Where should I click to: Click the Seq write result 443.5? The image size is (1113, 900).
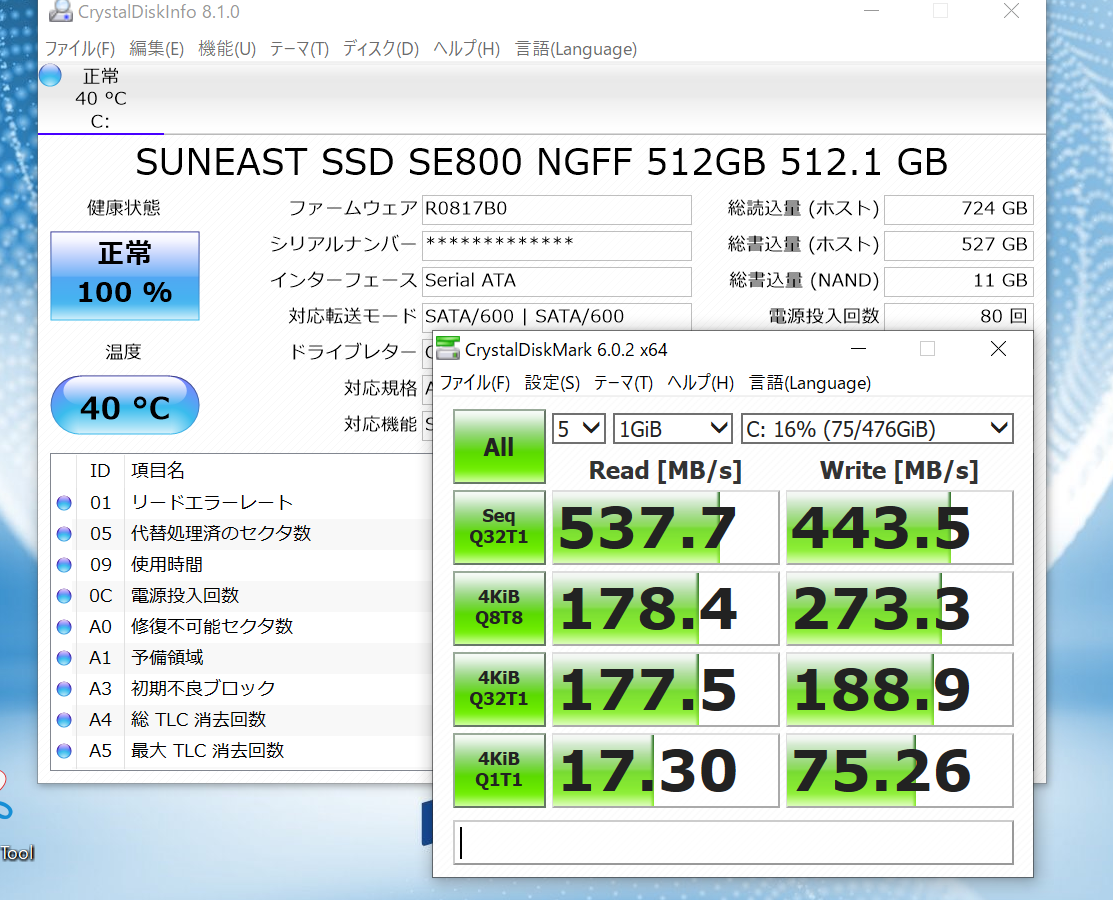tap(899, 527)
